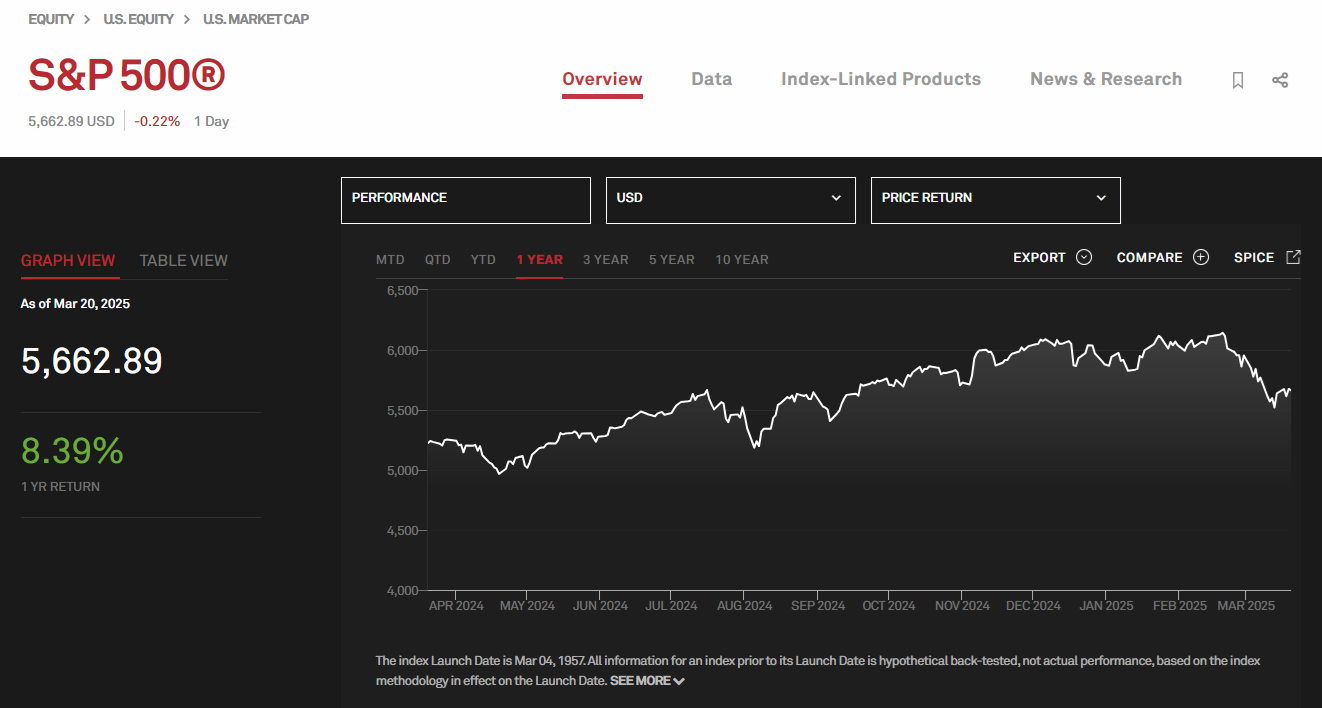Select the MTD time range
Viewport: 1322px width, 708px height.
390,259
